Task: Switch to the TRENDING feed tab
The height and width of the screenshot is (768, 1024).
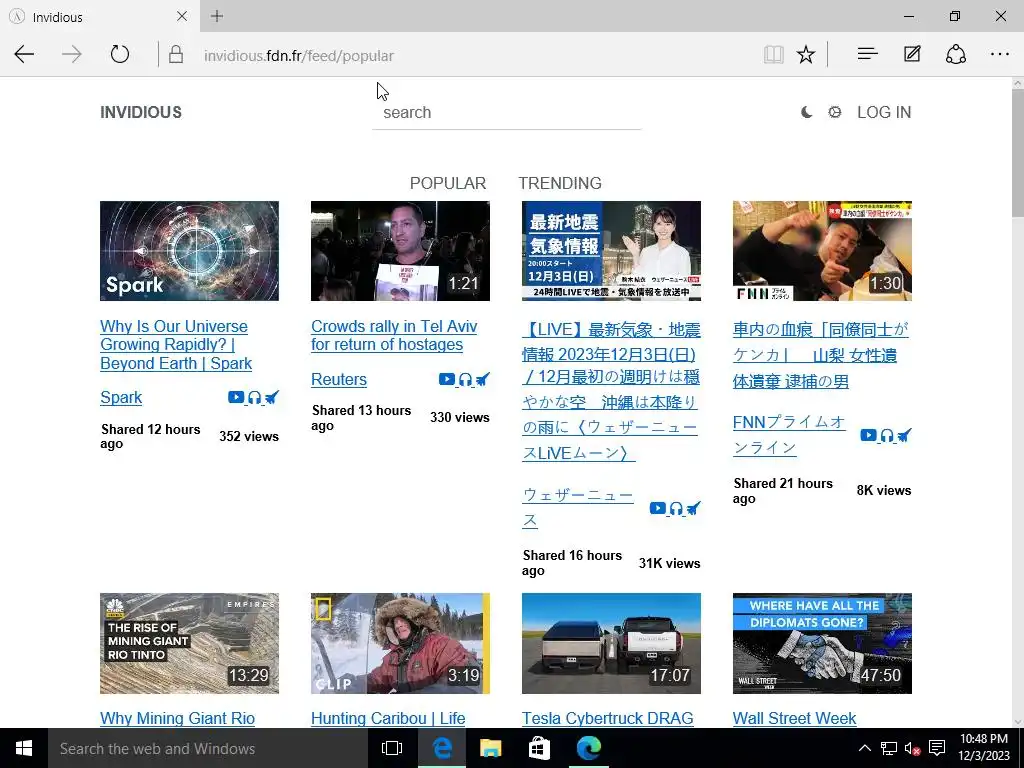Action: coord(560,184)
